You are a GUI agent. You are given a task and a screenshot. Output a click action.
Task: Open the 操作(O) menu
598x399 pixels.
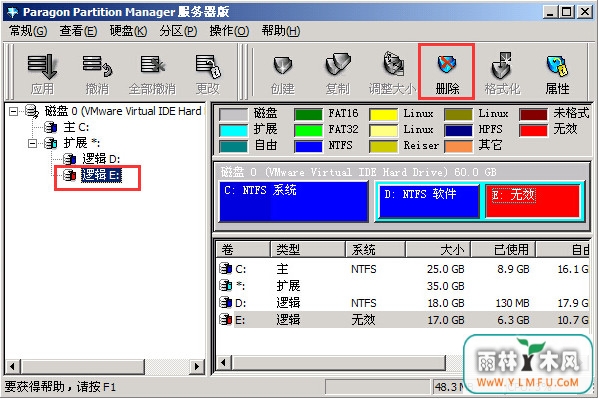coord(229,31)
